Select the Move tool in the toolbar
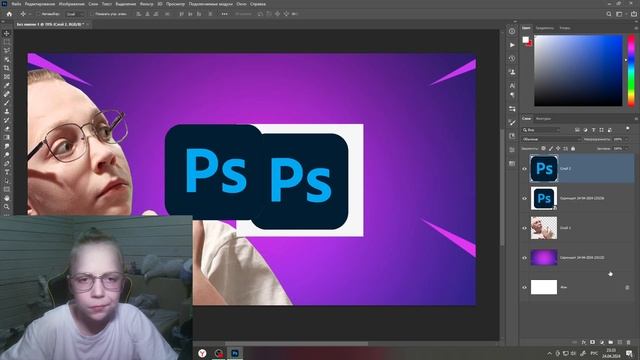The image size is (640, 360). coord(7,33)
